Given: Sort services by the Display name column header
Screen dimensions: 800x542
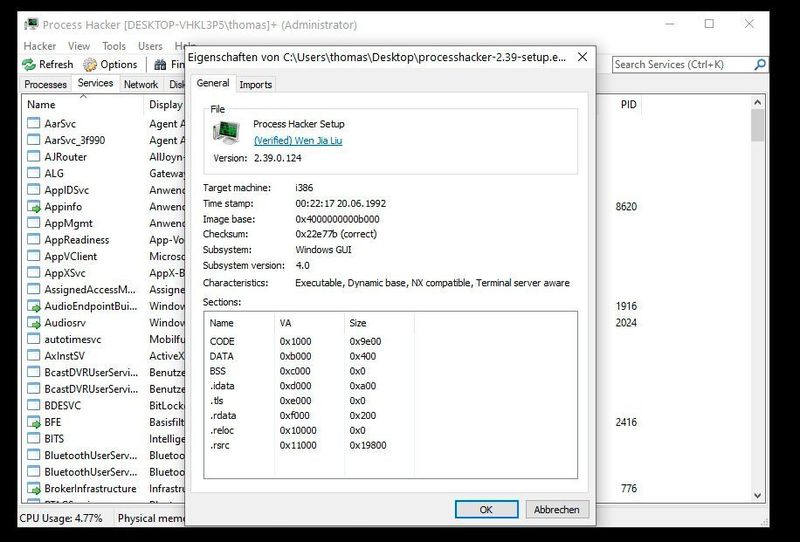Looking at the screenshot, I should (x=165, y=105).
